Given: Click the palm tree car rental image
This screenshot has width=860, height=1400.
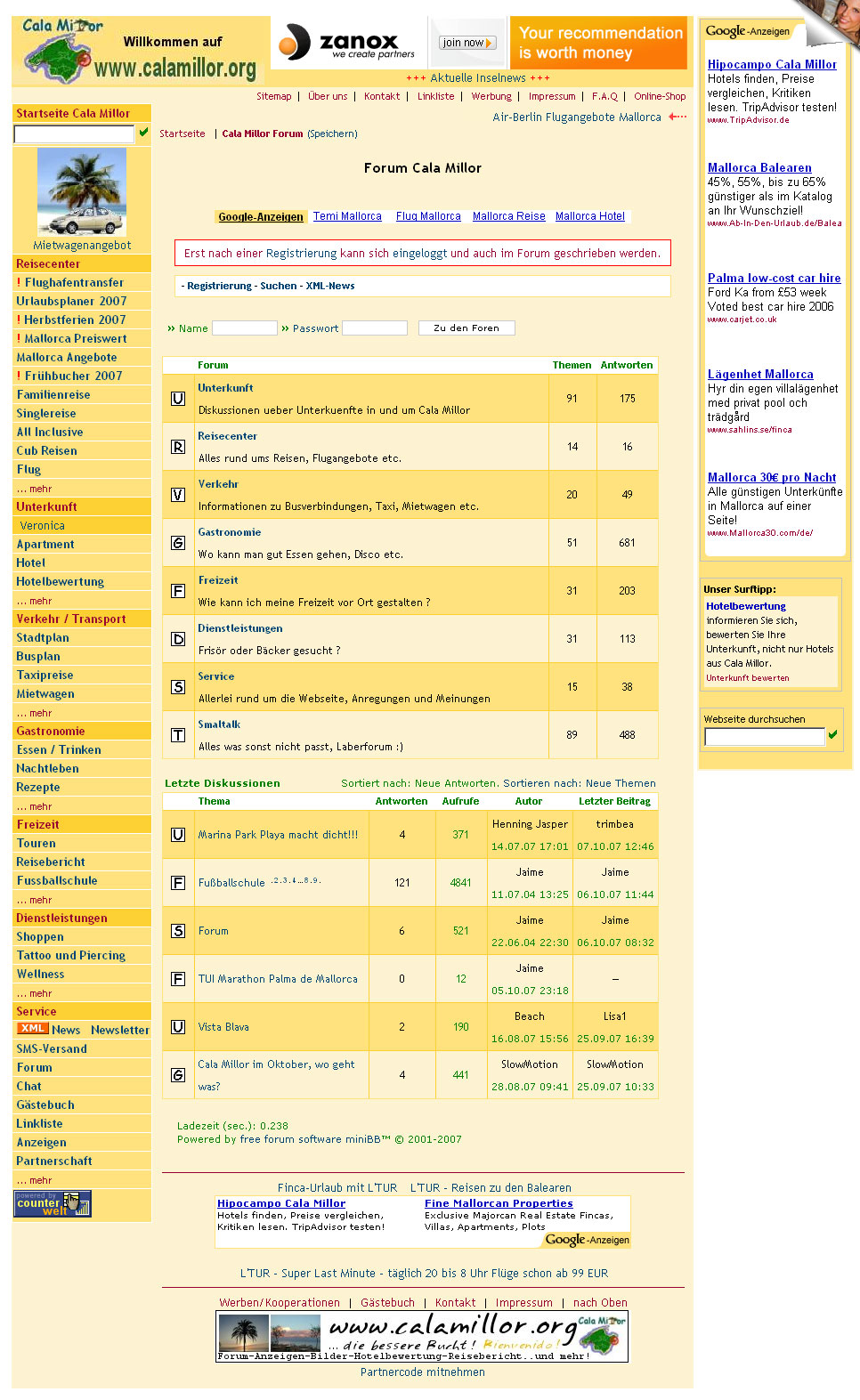Looking at the screenshot, I should [x=82, y=192].
